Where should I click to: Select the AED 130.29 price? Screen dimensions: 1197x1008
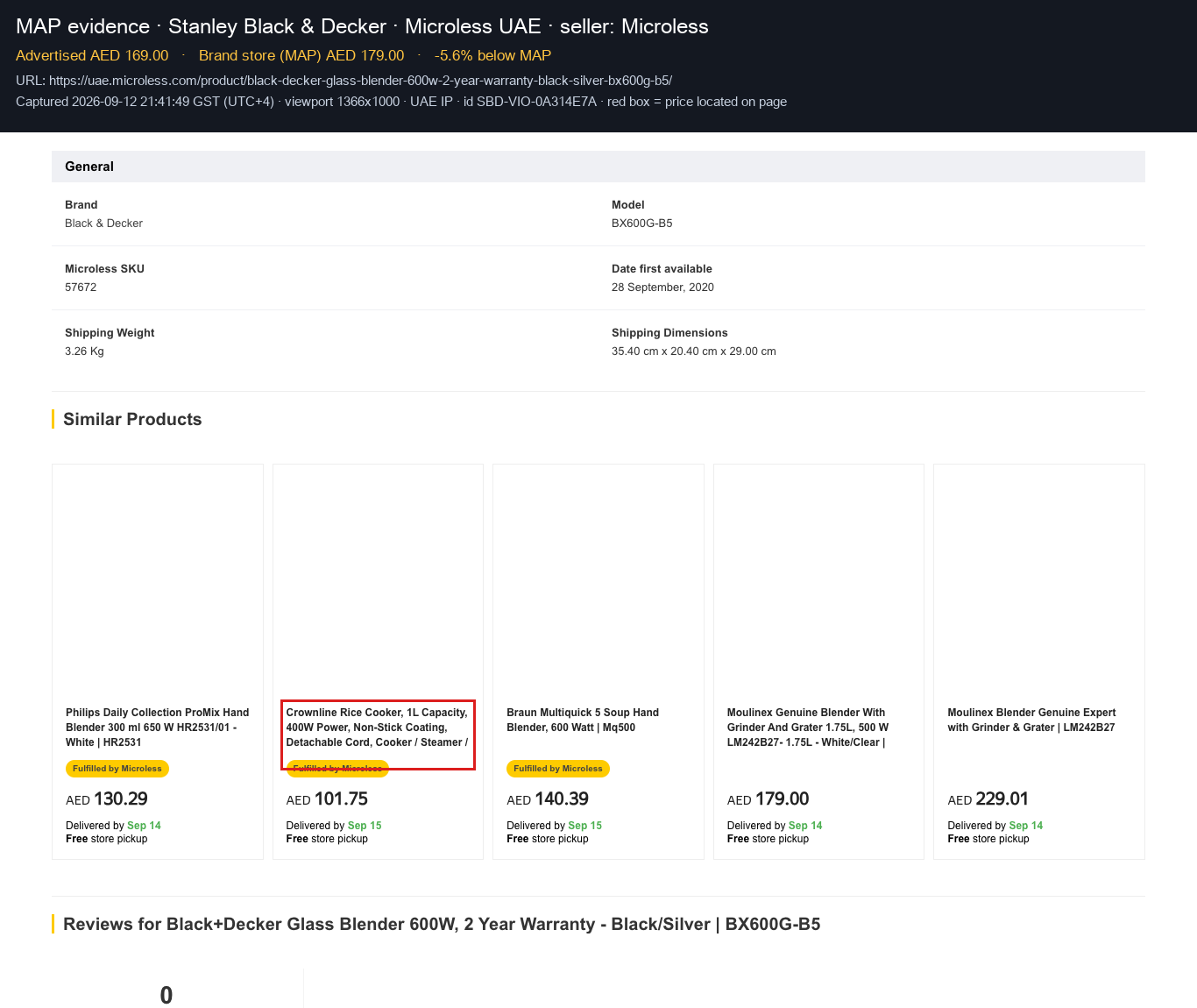pyautogui.click(x=107, y=799)
